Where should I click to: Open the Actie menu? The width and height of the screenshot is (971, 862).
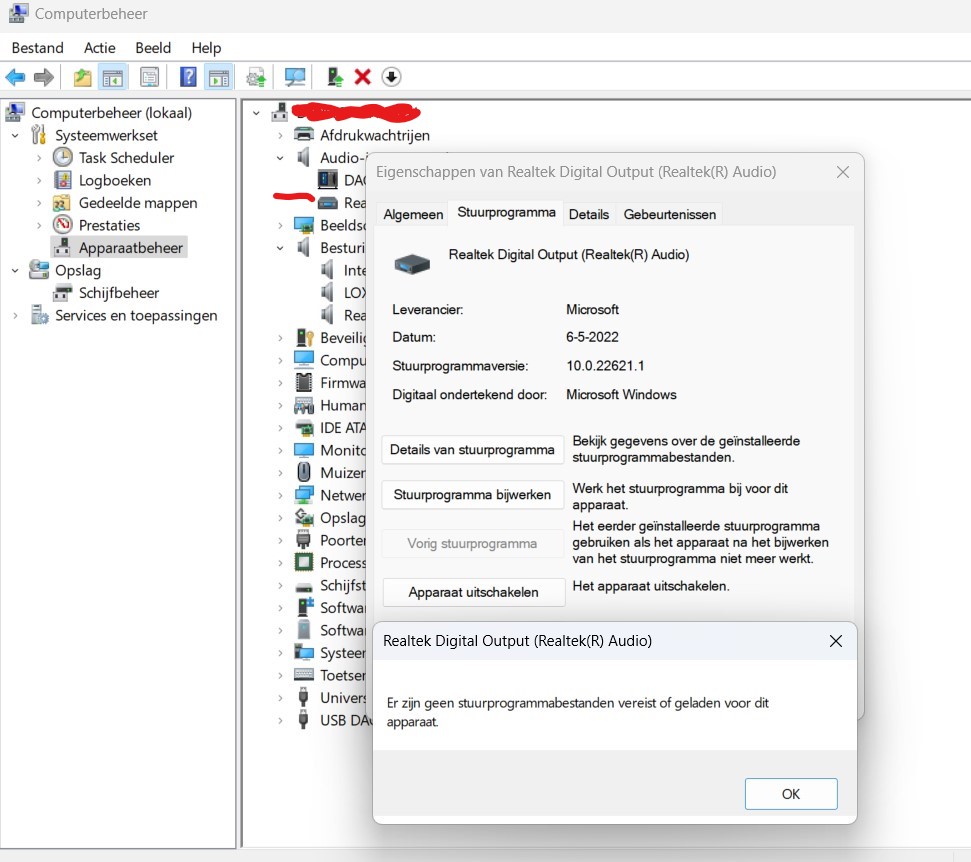click(x=99, y=48)
